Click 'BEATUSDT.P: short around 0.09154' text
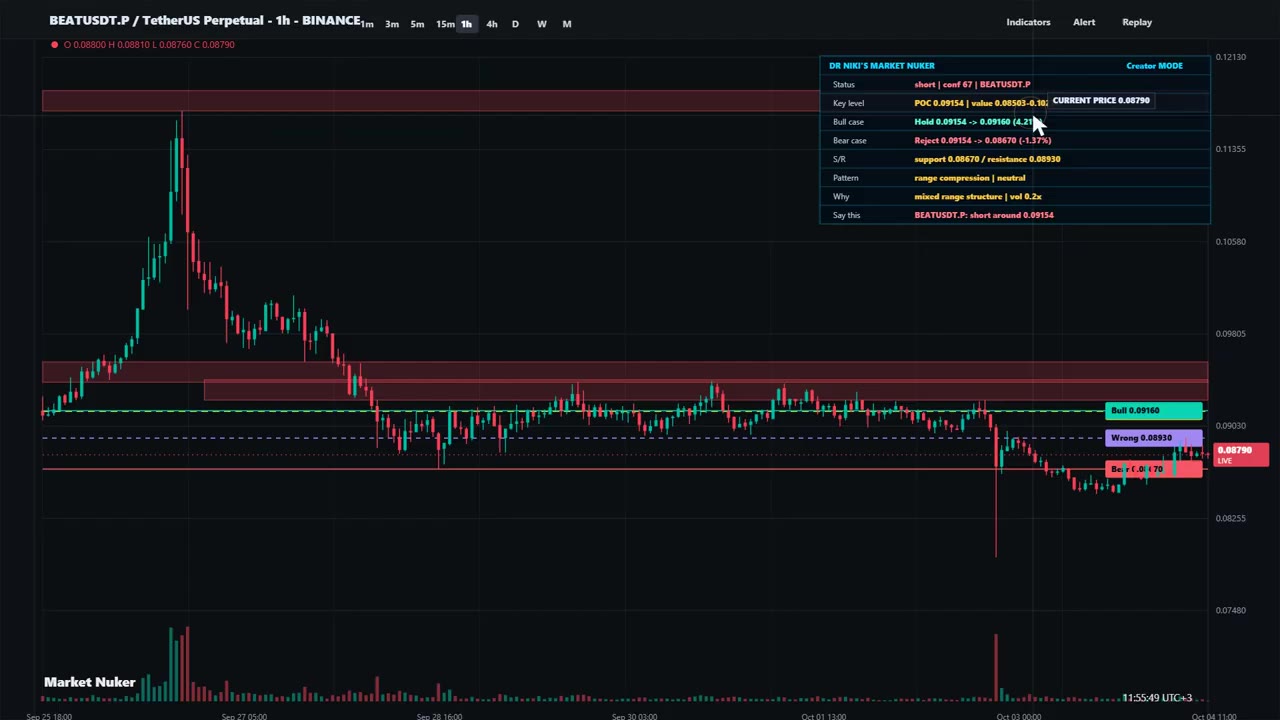1280x720 pixels. [983, 215]
